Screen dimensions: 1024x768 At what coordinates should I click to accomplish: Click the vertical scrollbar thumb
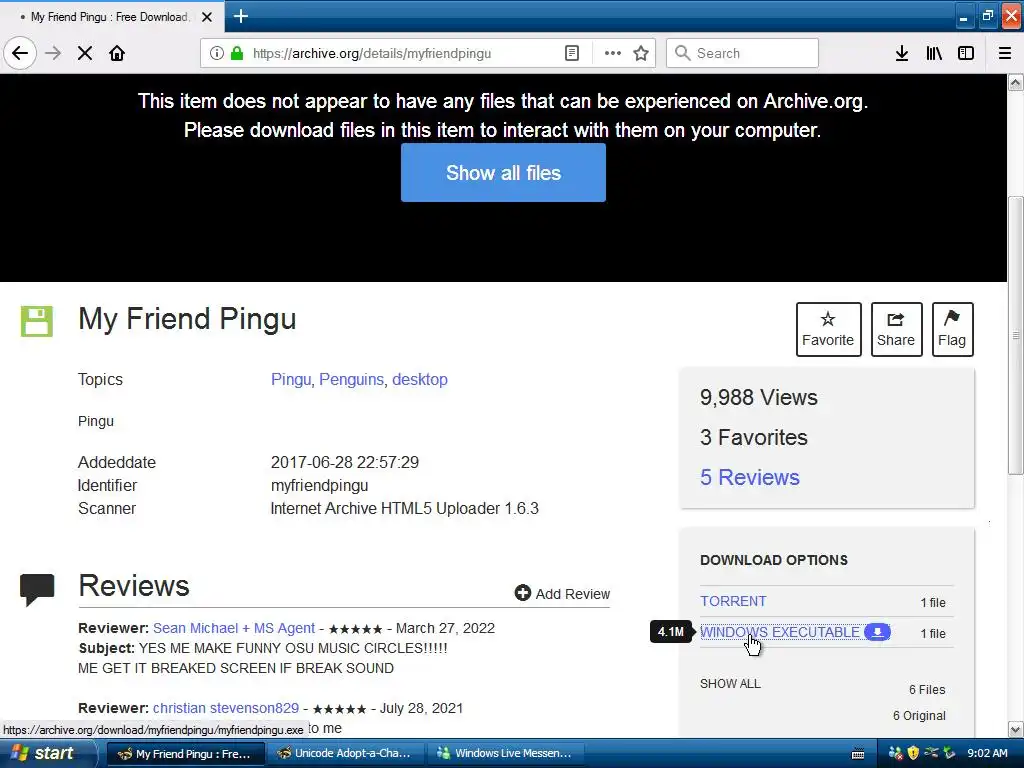coord(1016,334)
